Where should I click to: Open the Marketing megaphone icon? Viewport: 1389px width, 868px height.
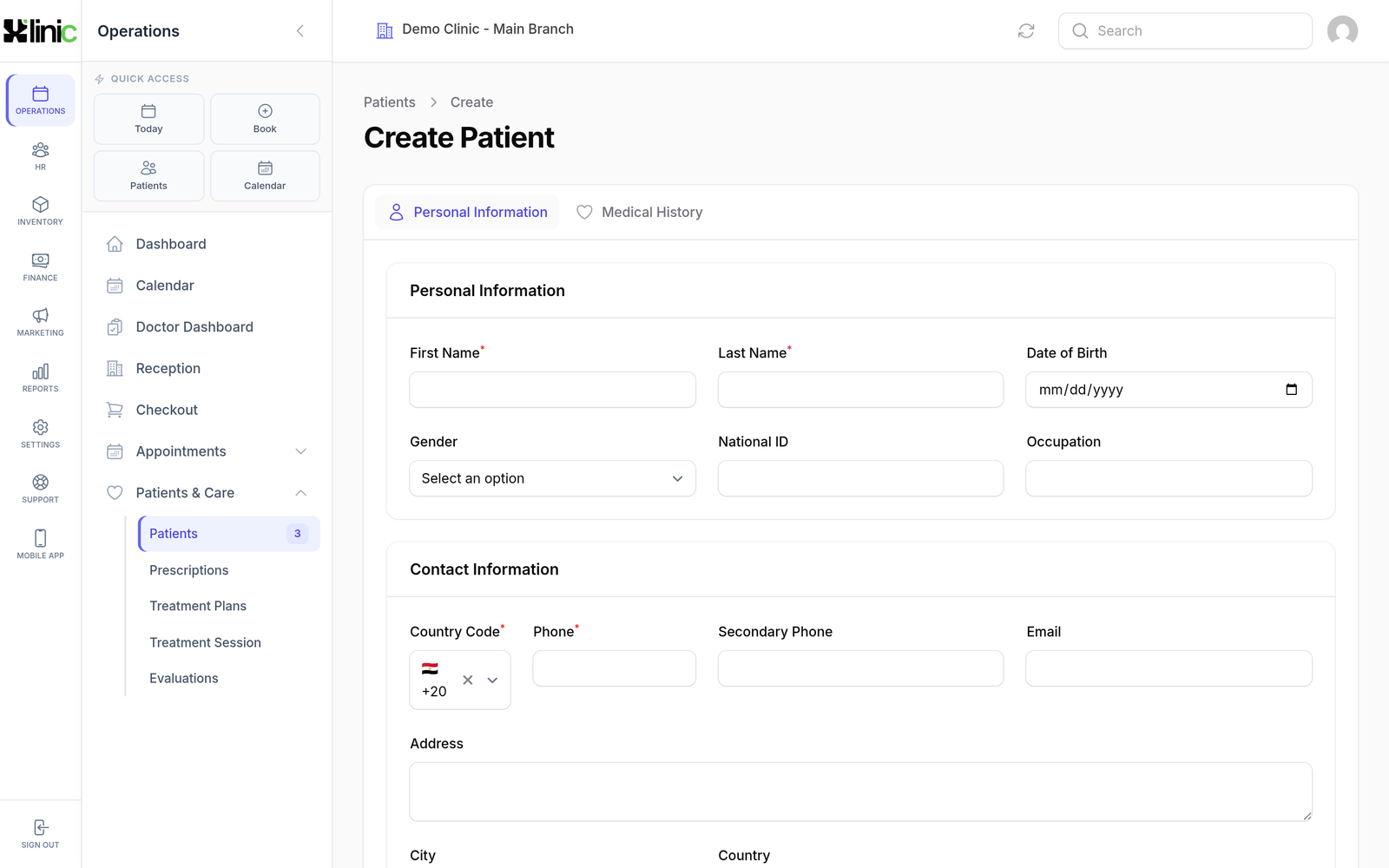(40, 322)
